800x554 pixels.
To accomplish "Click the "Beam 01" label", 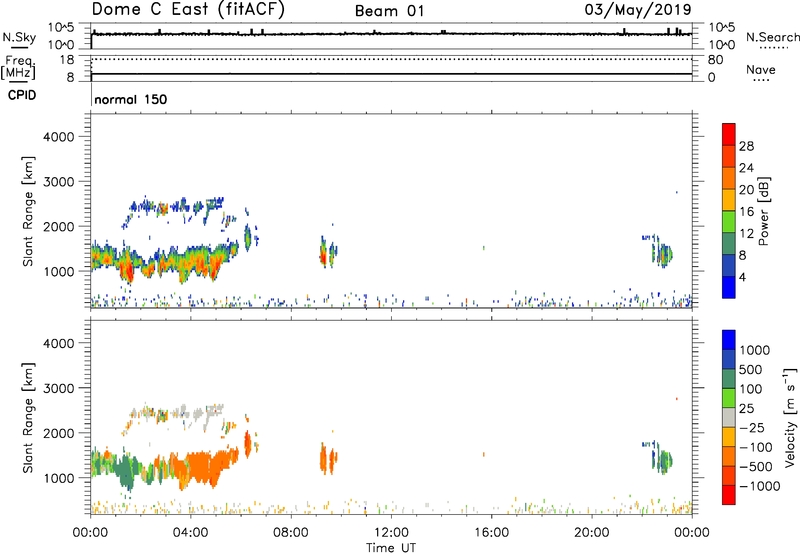I will (x=389, y=11).
